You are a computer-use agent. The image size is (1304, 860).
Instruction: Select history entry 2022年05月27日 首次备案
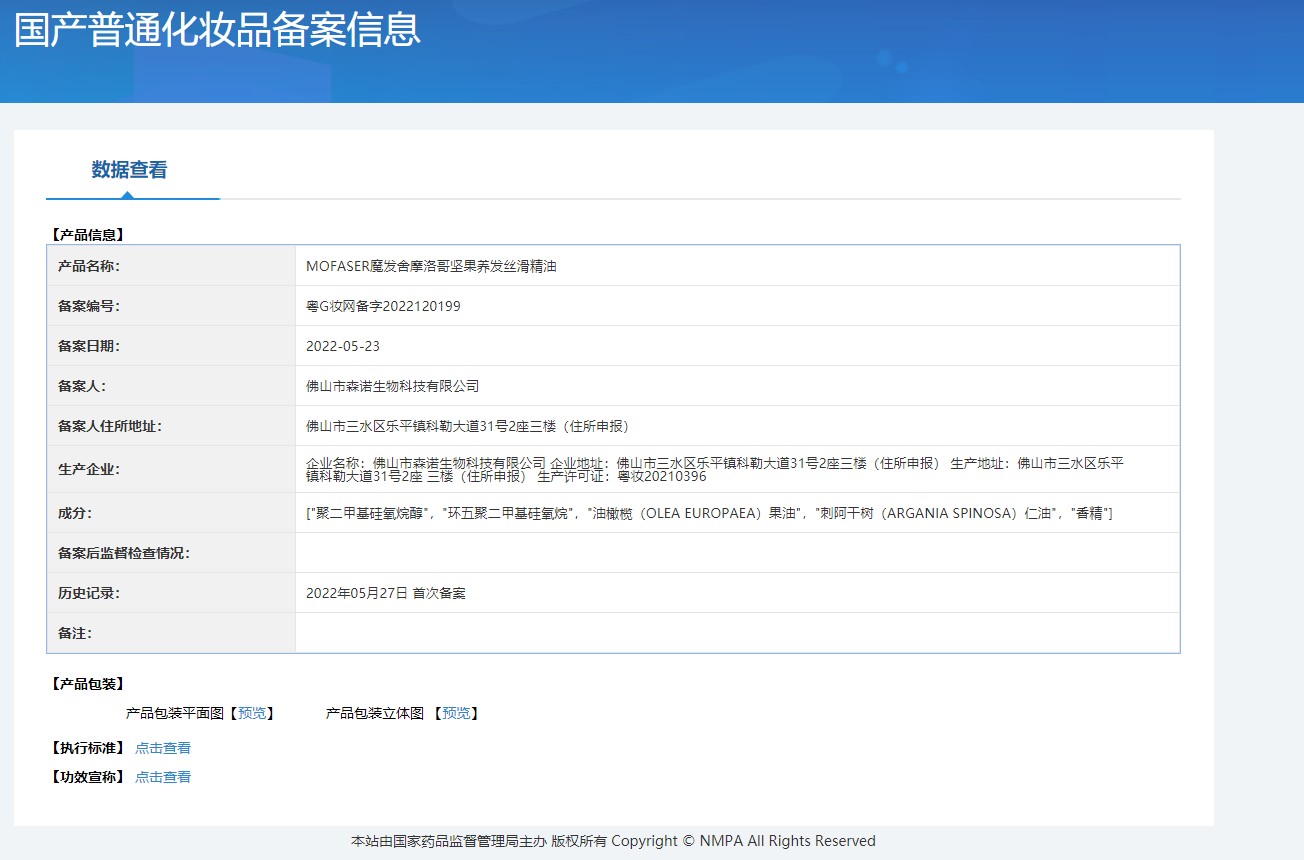point(386,593)
